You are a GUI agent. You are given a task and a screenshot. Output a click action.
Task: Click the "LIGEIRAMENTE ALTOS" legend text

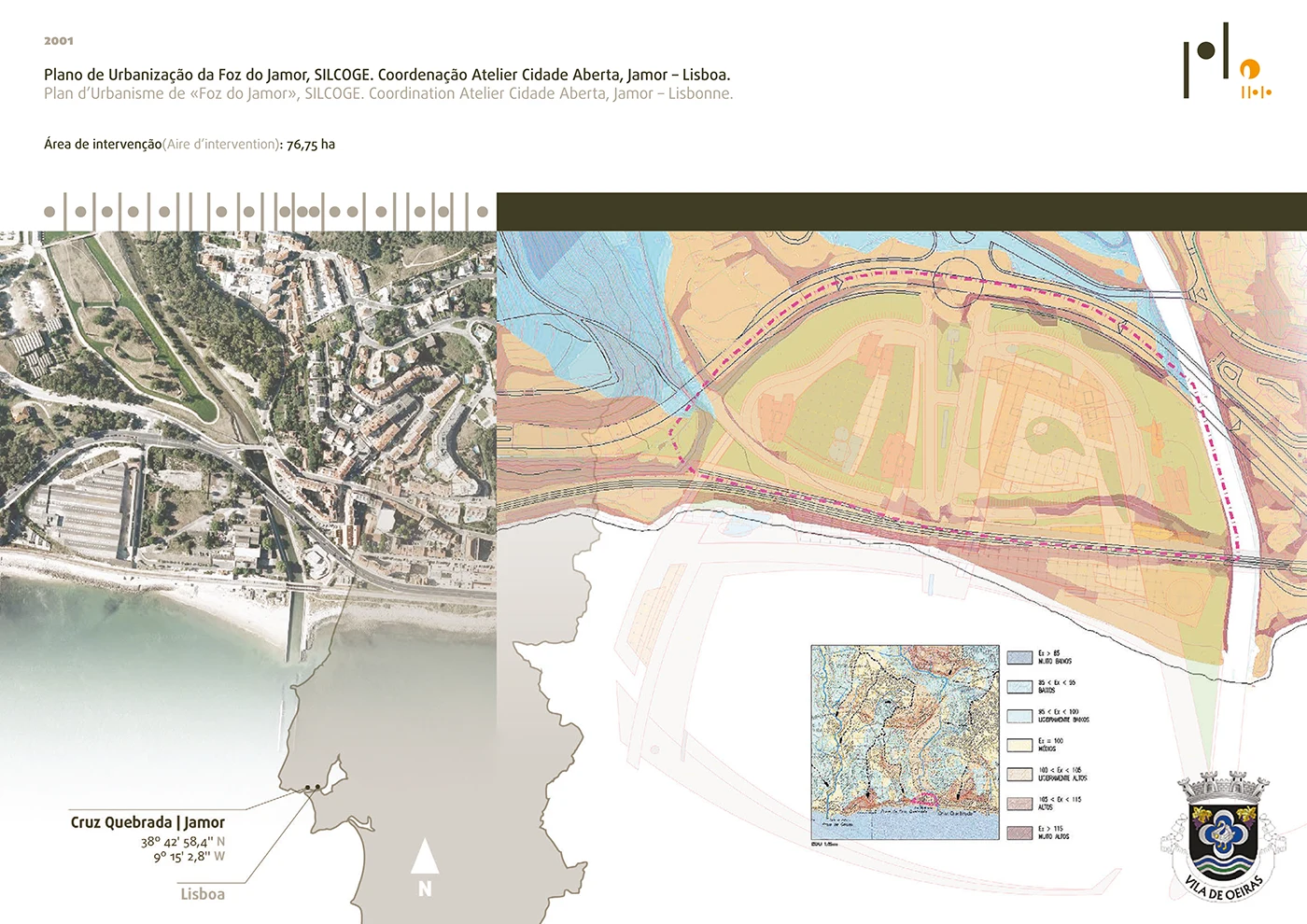[x=1063, y=777]
